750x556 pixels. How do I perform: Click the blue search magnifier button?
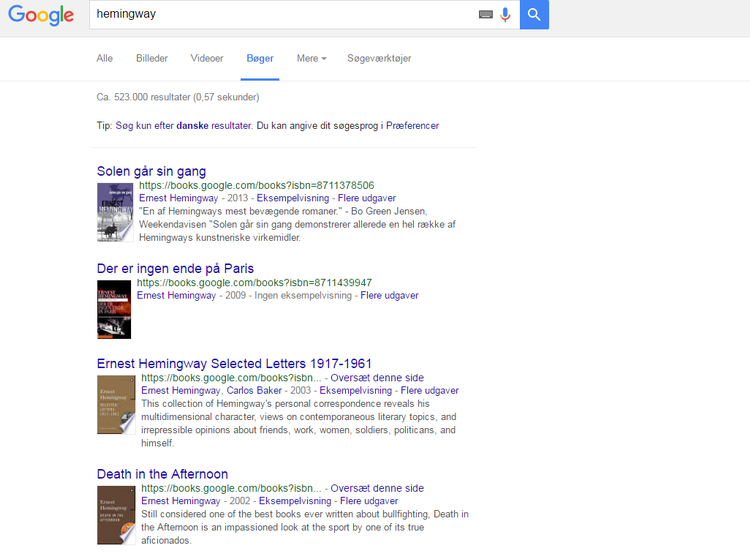pos(534,15)
